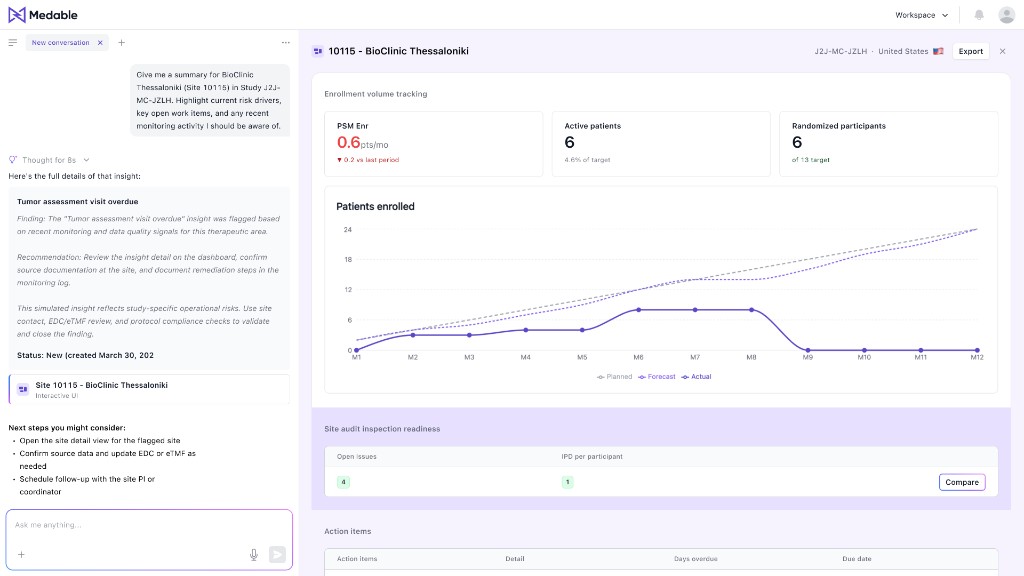Click the Status: New created March 30 text
The image size is (1024, 576).
pyautogui.click(x=86, y=355)
